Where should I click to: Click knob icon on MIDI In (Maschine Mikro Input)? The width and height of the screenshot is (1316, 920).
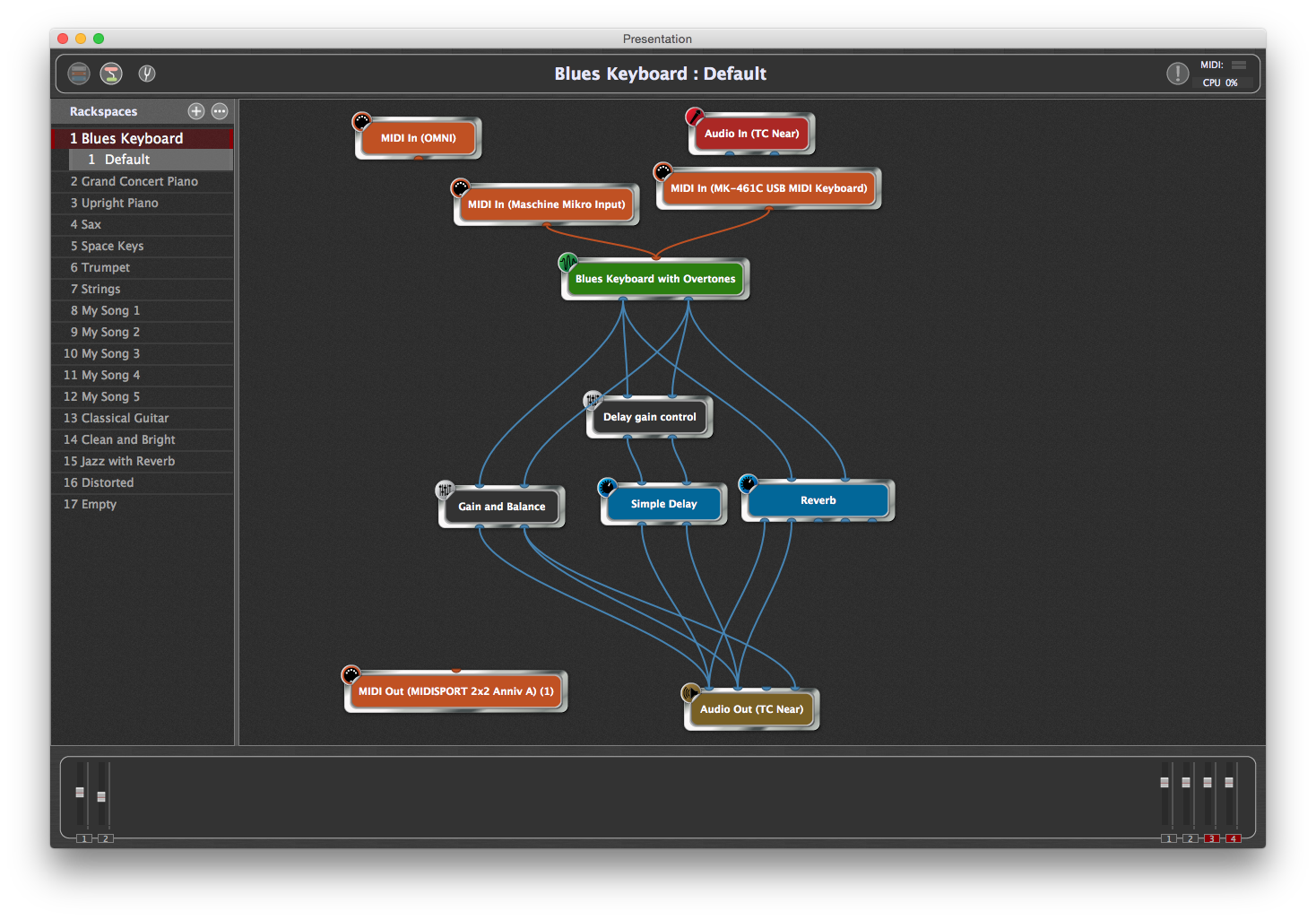pos(460,187)
